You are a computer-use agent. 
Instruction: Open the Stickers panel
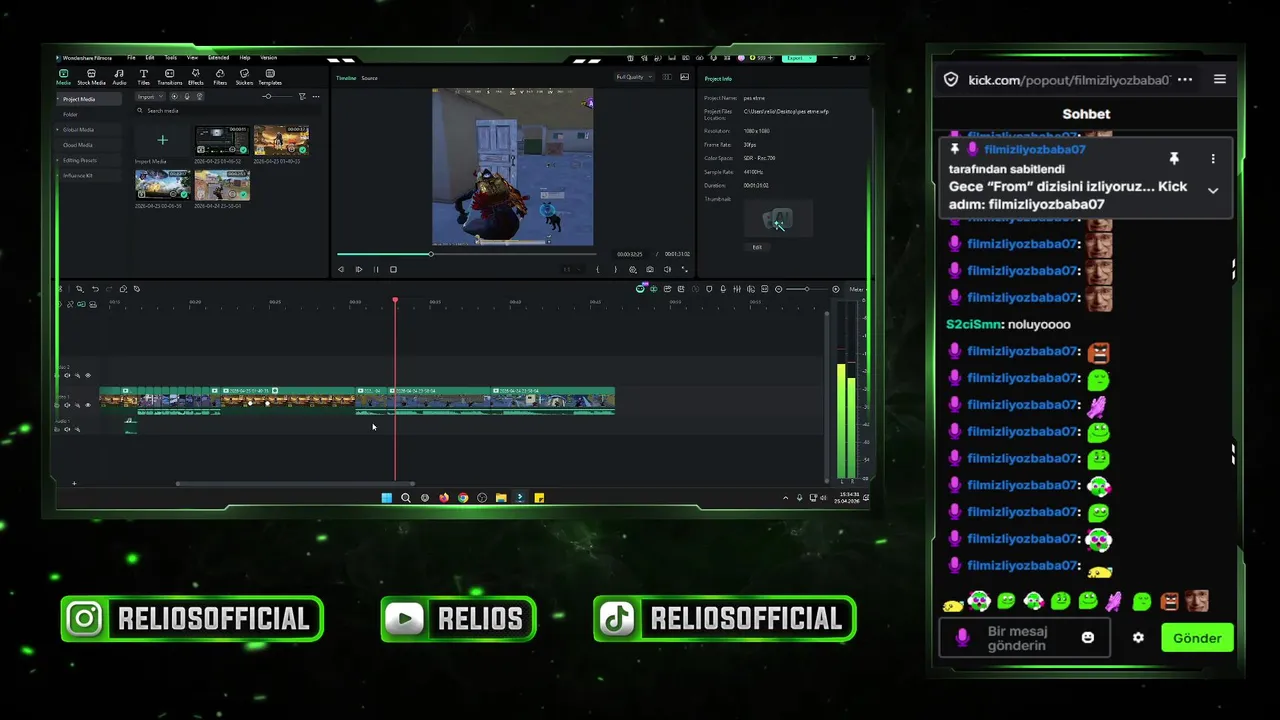pos(244,77)
